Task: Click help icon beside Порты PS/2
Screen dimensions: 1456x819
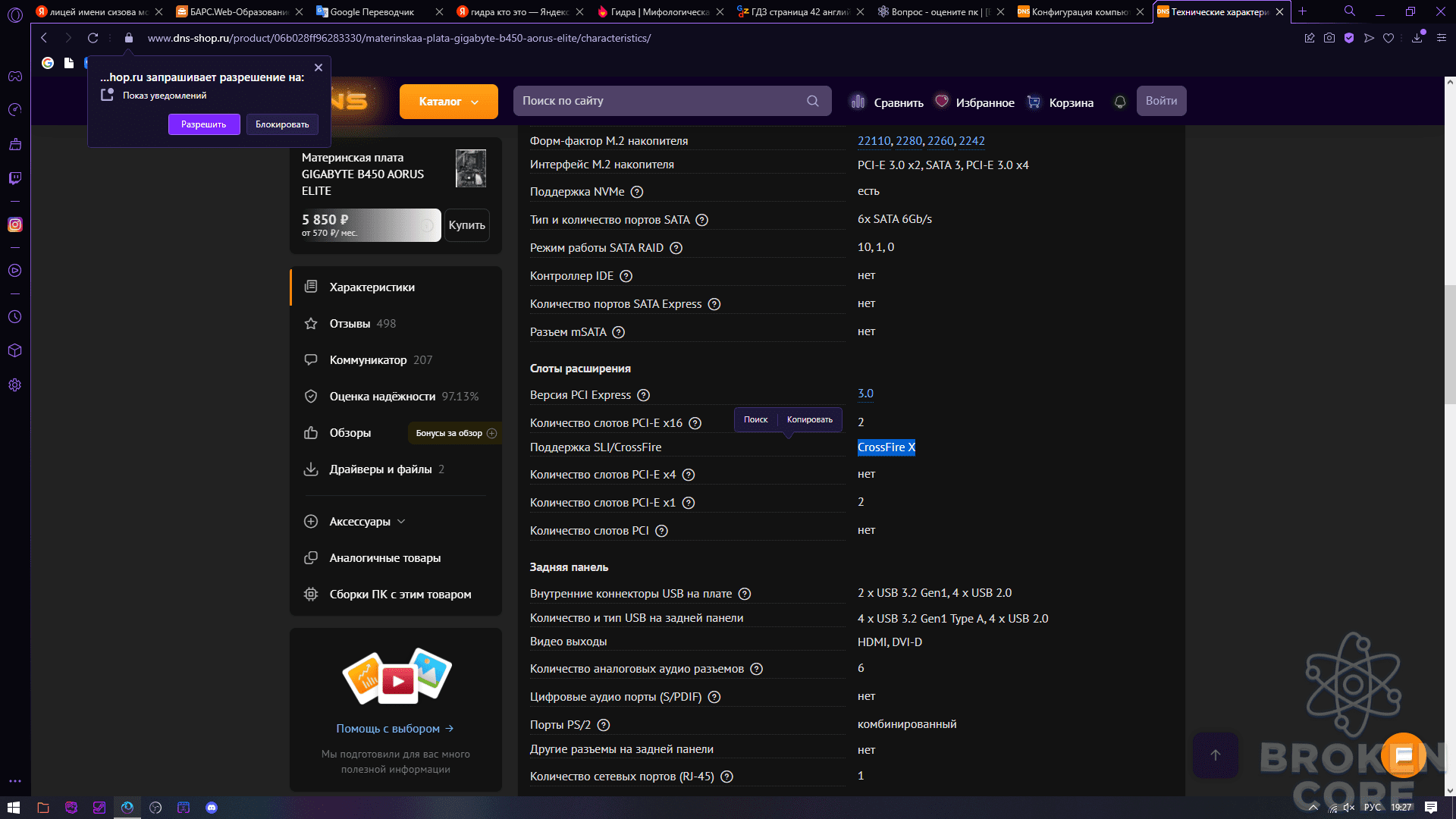Action: tap(604, 725)
